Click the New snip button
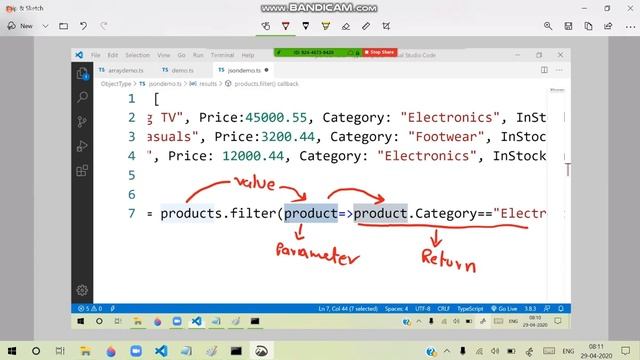The width and height of the screenshot is (640, 360). (x=20, y=26)
